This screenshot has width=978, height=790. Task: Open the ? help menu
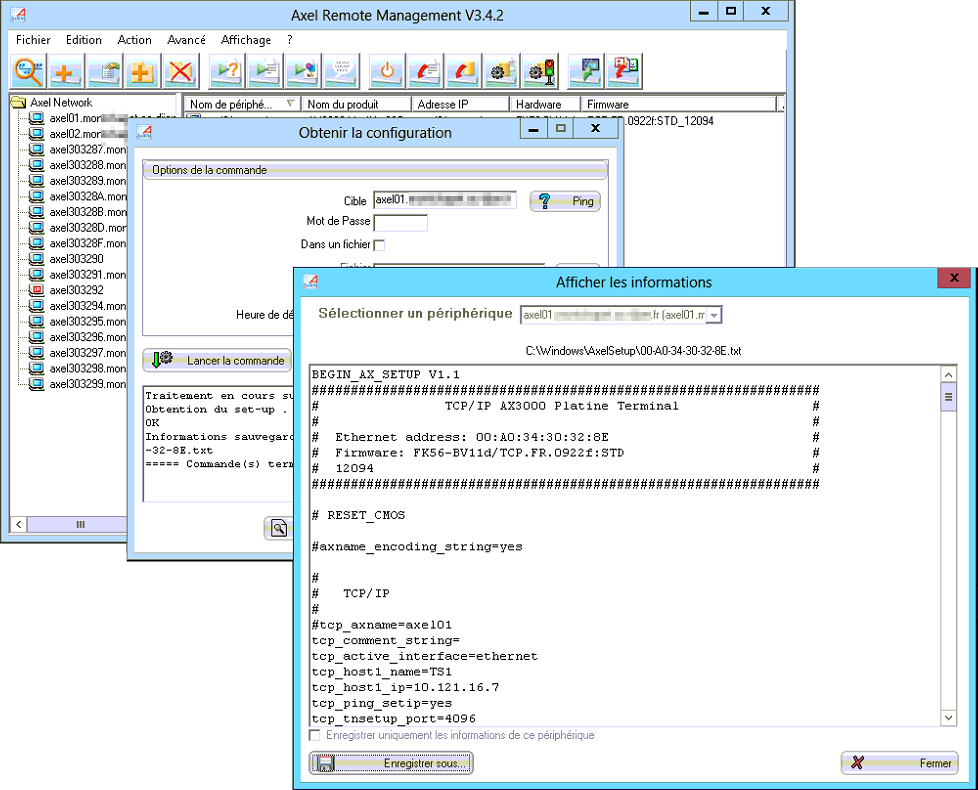point(289,40)
